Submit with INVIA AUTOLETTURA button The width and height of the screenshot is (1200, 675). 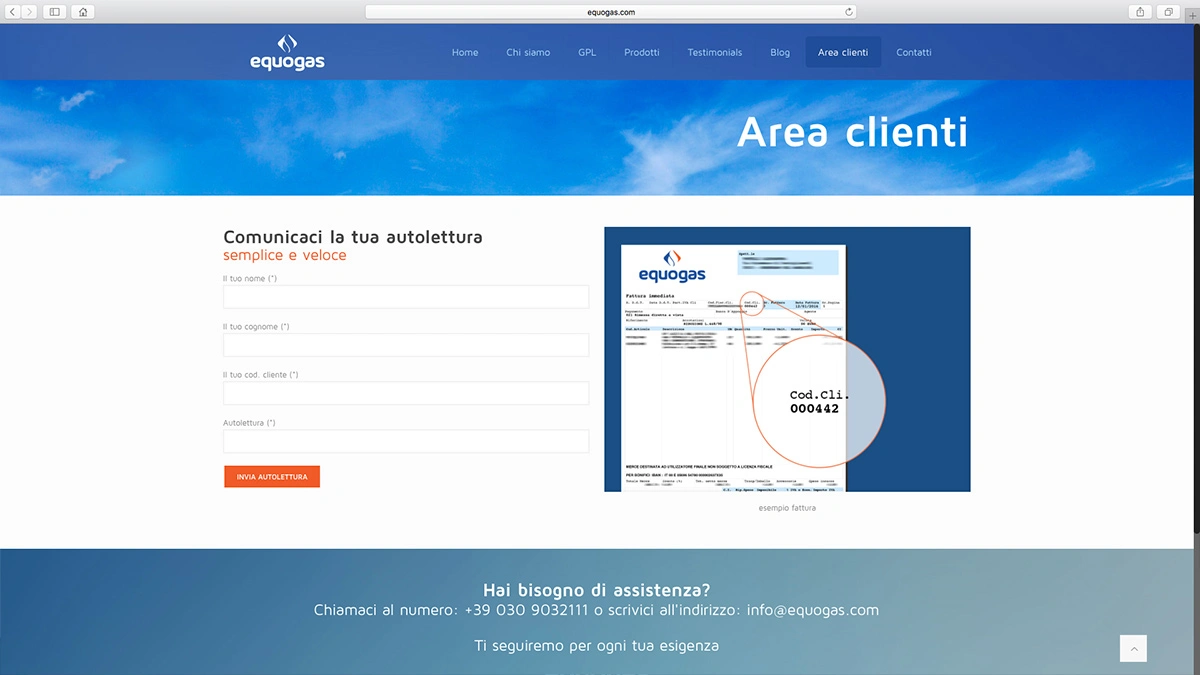[x=272, y=477]
